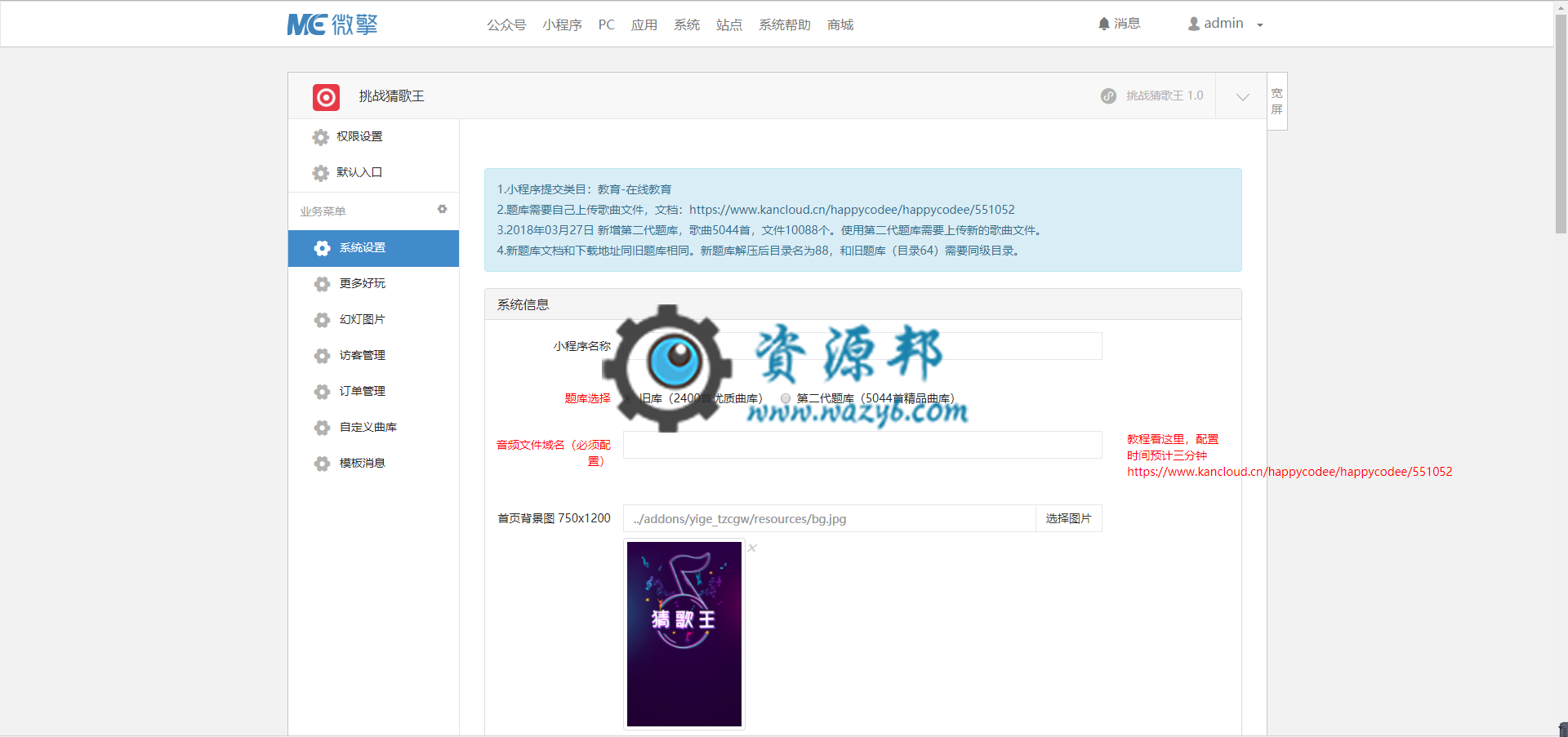Click the 选择图片 button

1068,518
